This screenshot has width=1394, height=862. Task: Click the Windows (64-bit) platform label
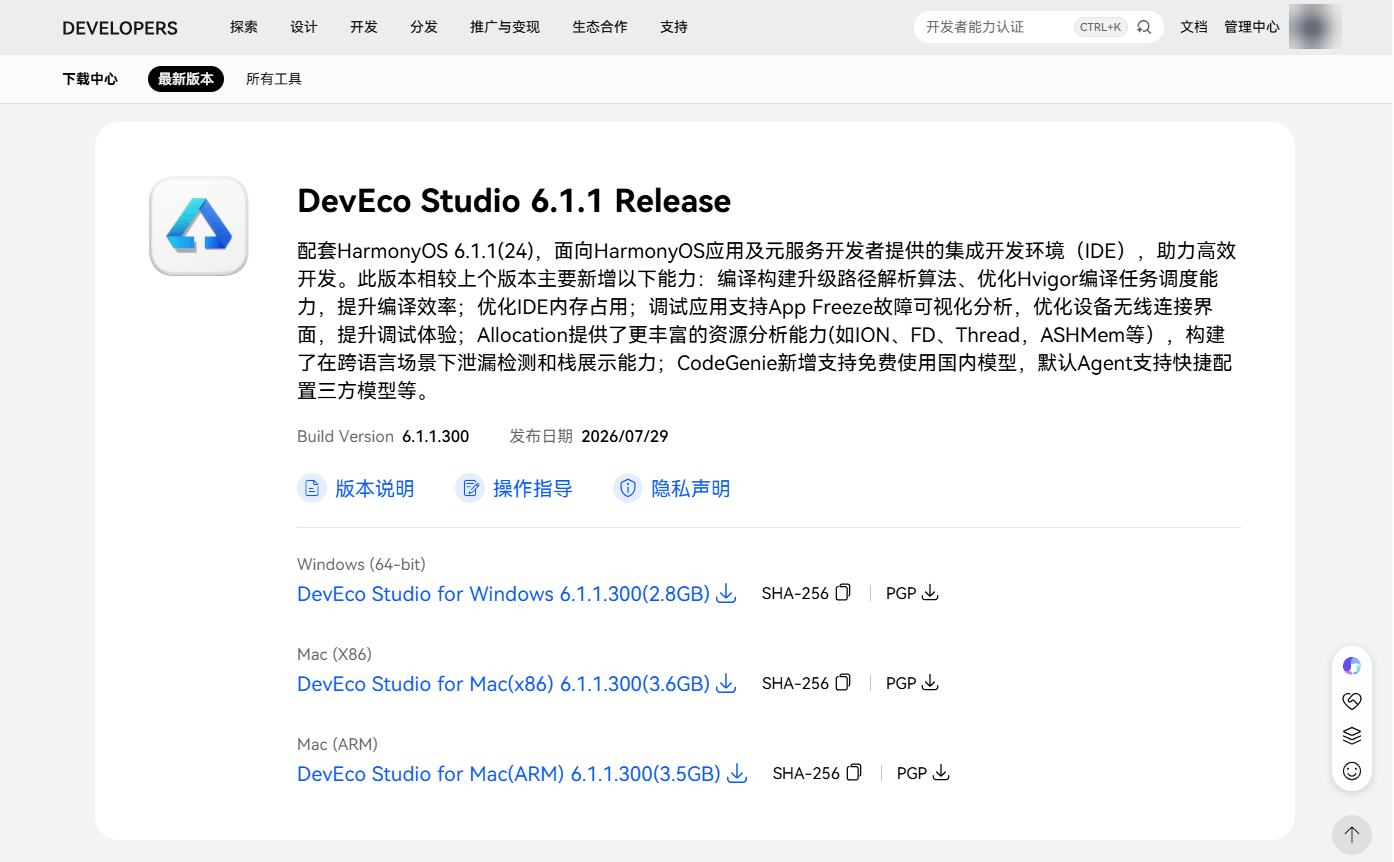361,564
